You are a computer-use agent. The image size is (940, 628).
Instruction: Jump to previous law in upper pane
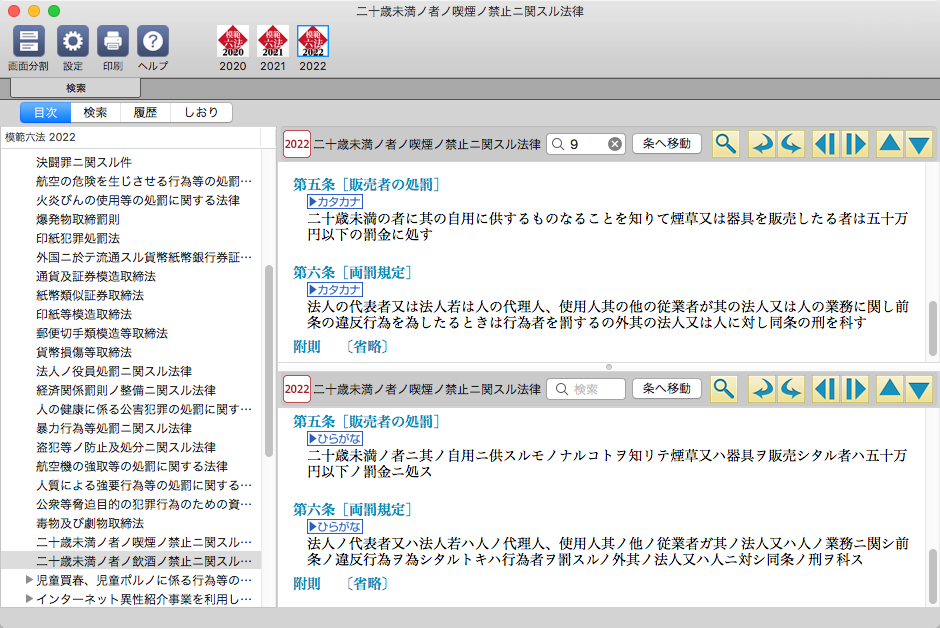[x=825, y=144]
